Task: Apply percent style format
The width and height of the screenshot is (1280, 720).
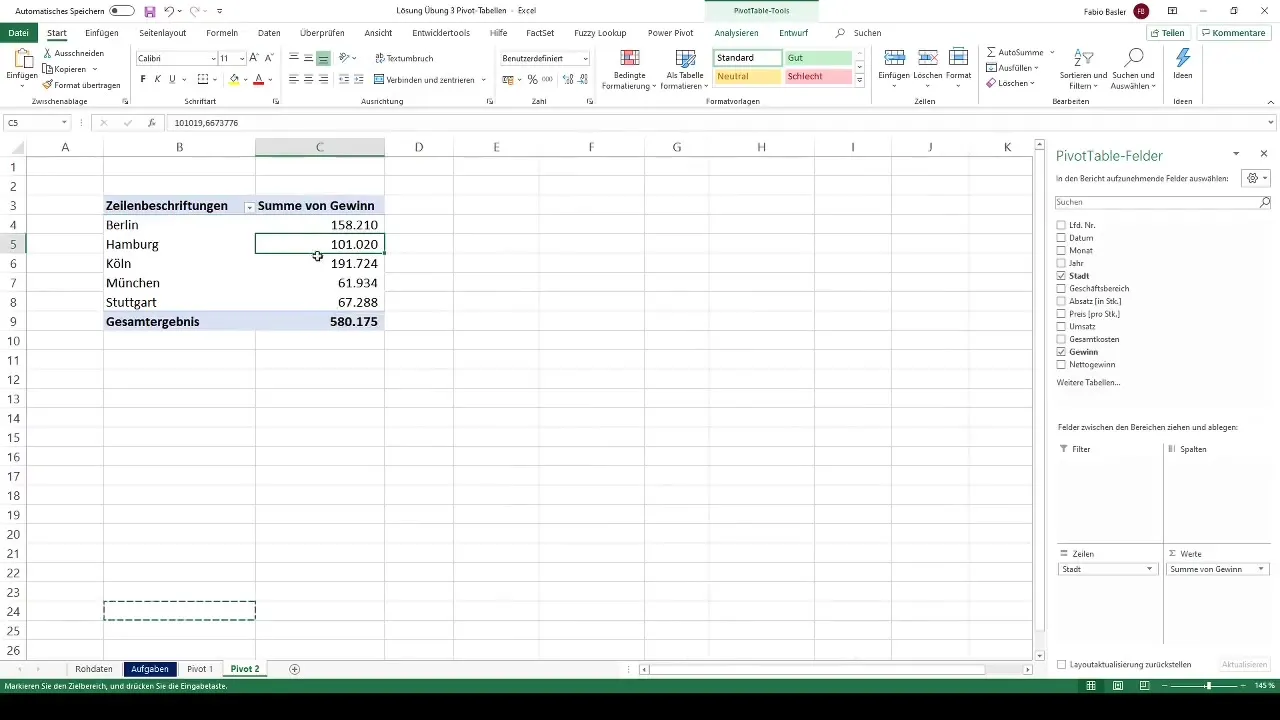Action: [x=532, y=79]
